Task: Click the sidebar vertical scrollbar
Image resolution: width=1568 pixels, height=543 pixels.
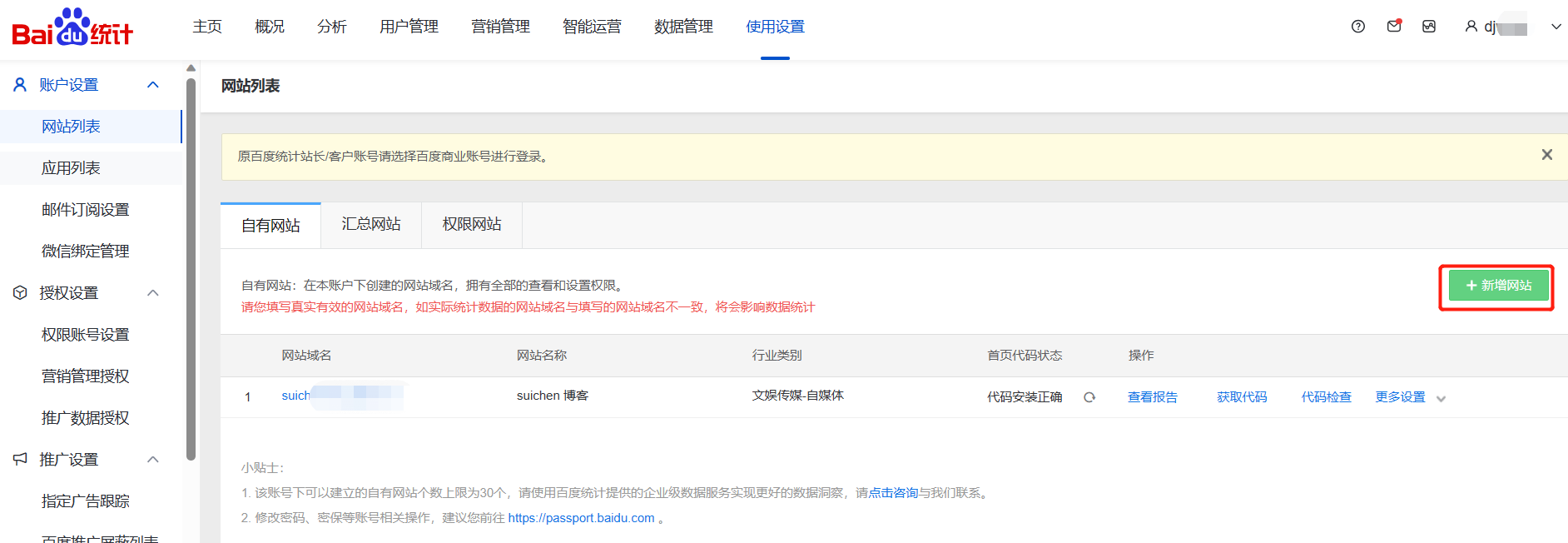Action: tap(191, 269)
